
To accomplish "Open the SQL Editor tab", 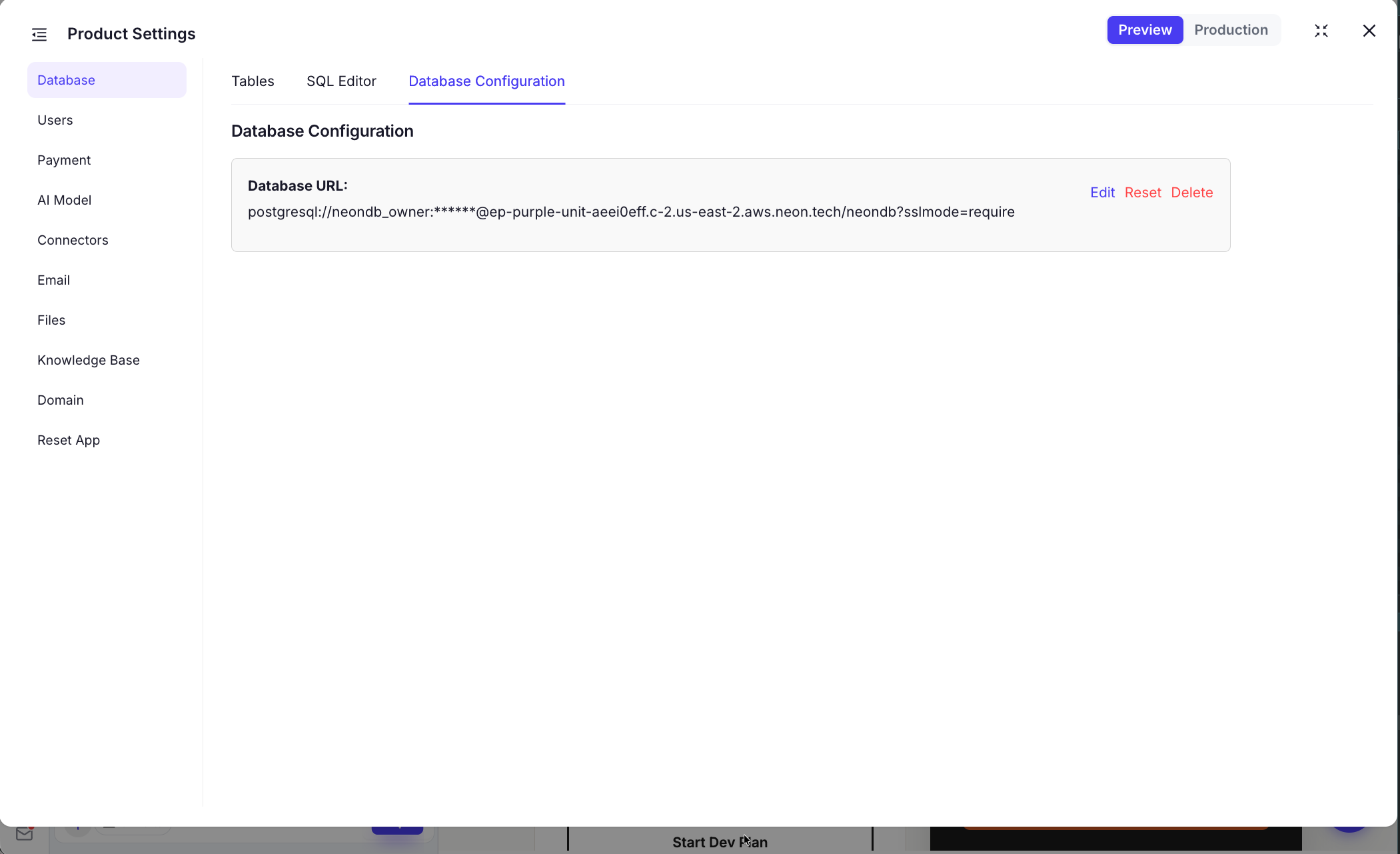I will [x=341, y=81].
